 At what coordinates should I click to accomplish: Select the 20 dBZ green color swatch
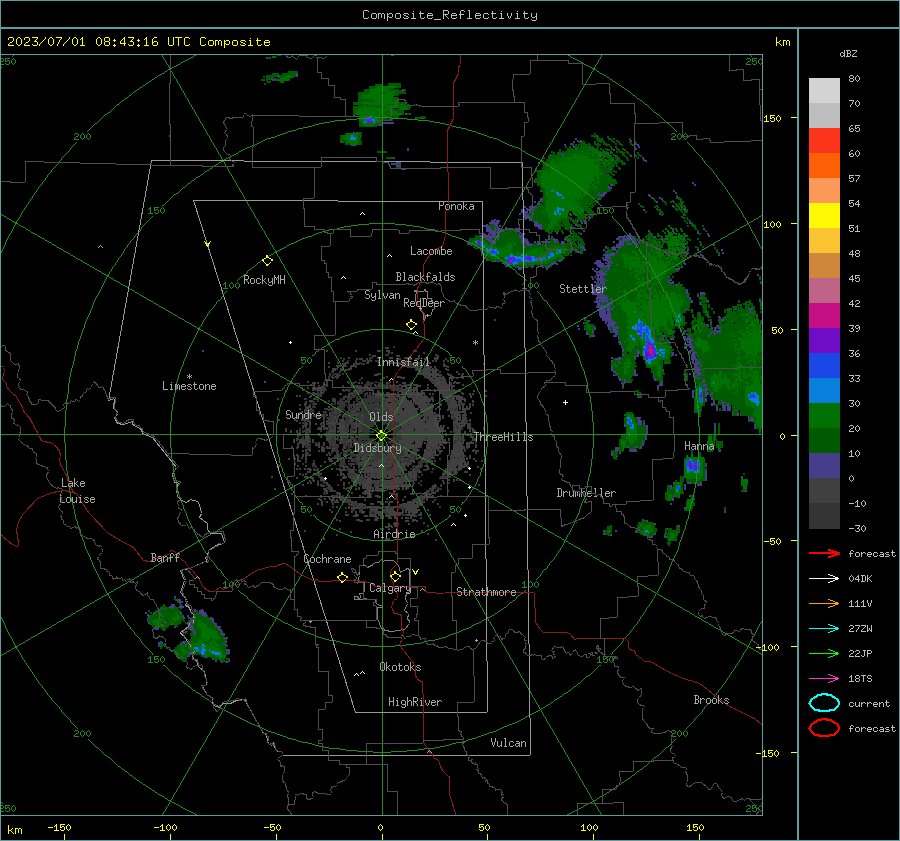coord(824,415)
